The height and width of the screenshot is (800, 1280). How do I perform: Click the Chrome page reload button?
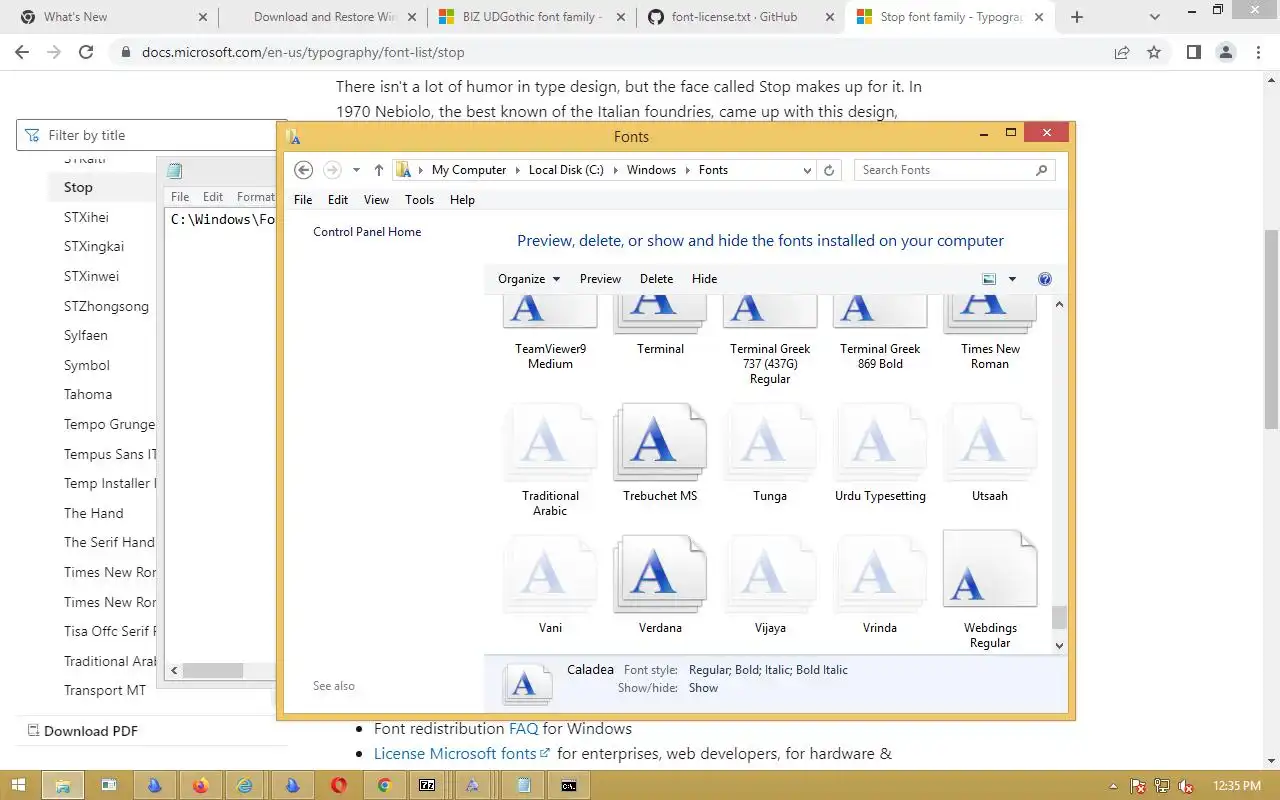[86, 52]
